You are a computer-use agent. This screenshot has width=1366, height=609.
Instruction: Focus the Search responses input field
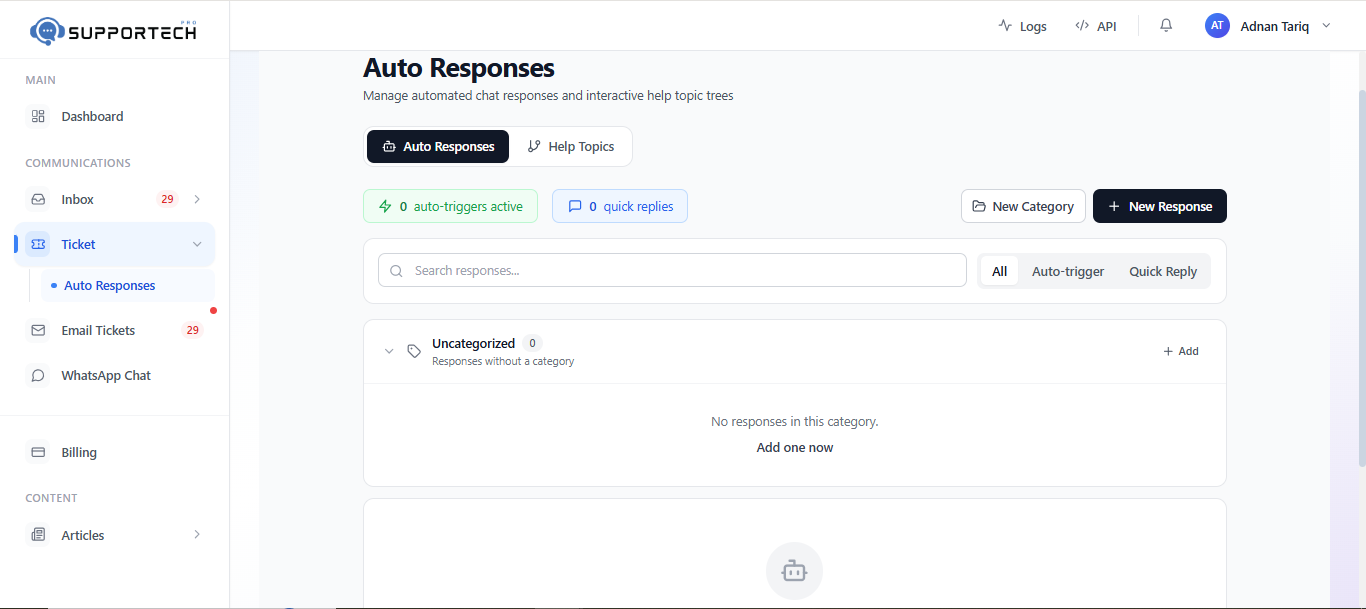click(x=672, y=270)
